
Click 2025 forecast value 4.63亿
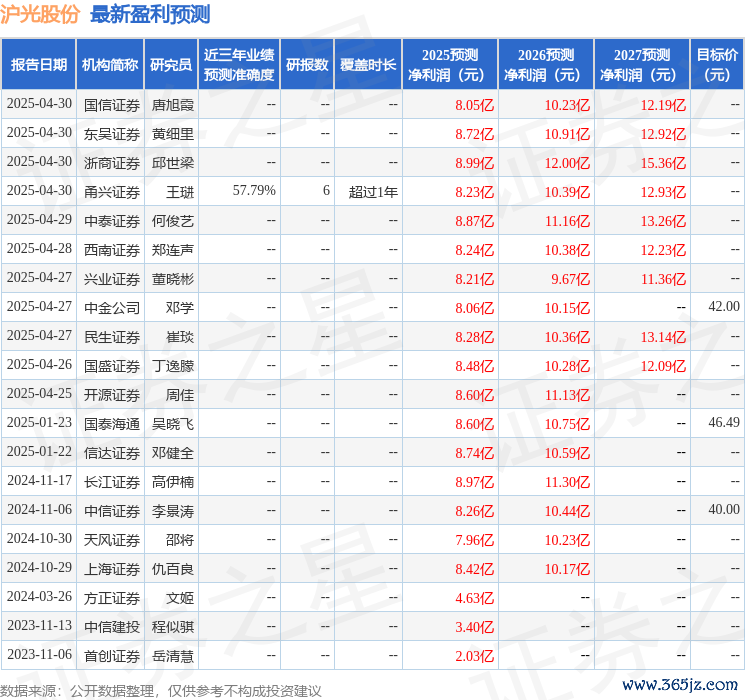[x=475, y=598]
